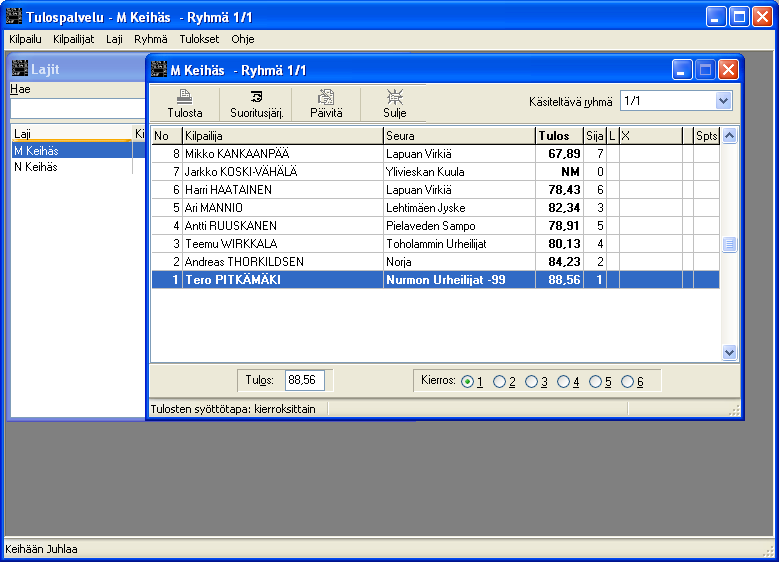Click the Kilpailija column header
This screenshot has height=562, width=779.
click(283, 136)
